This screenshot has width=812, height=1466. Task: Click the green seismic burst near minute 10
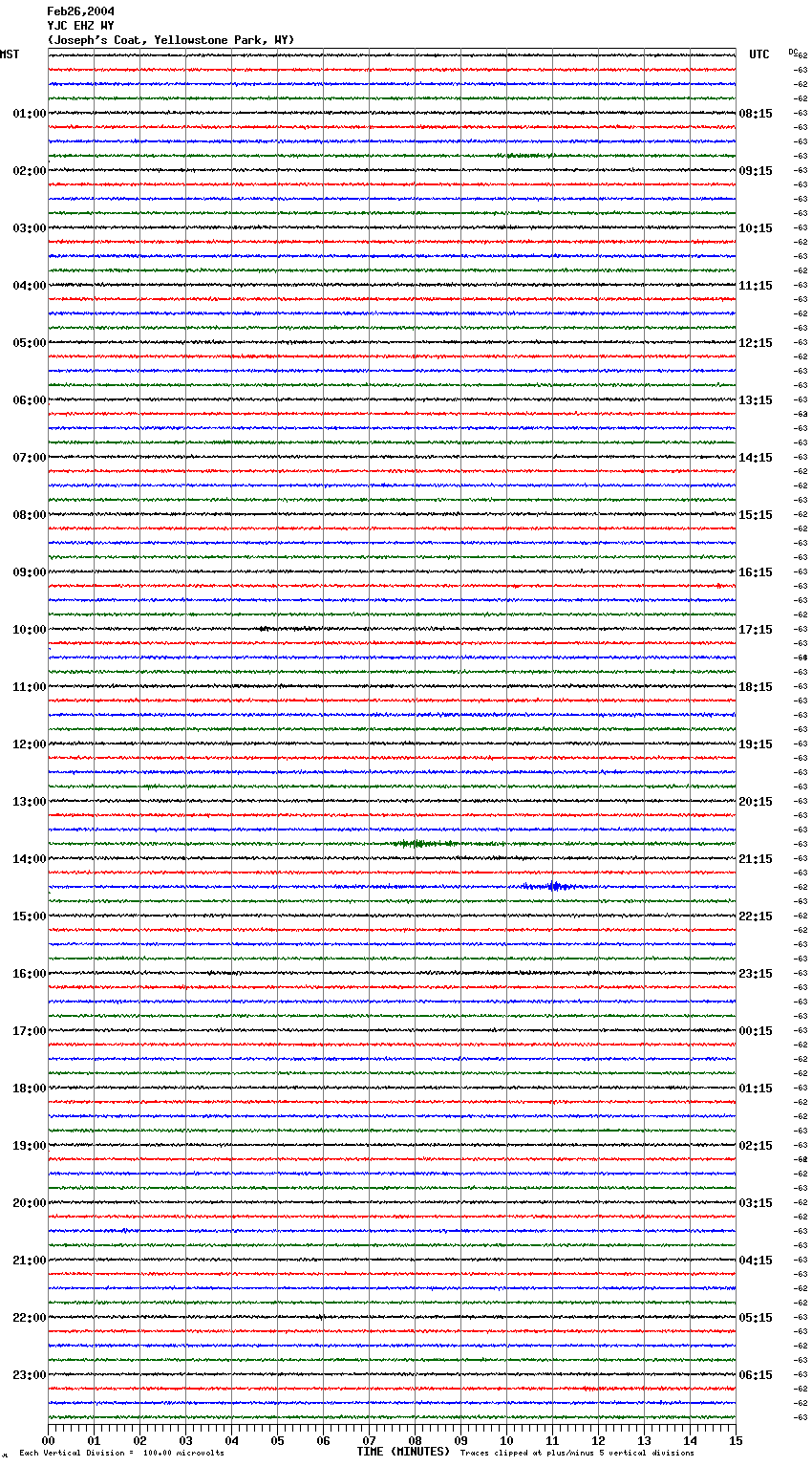pos(525,156)
